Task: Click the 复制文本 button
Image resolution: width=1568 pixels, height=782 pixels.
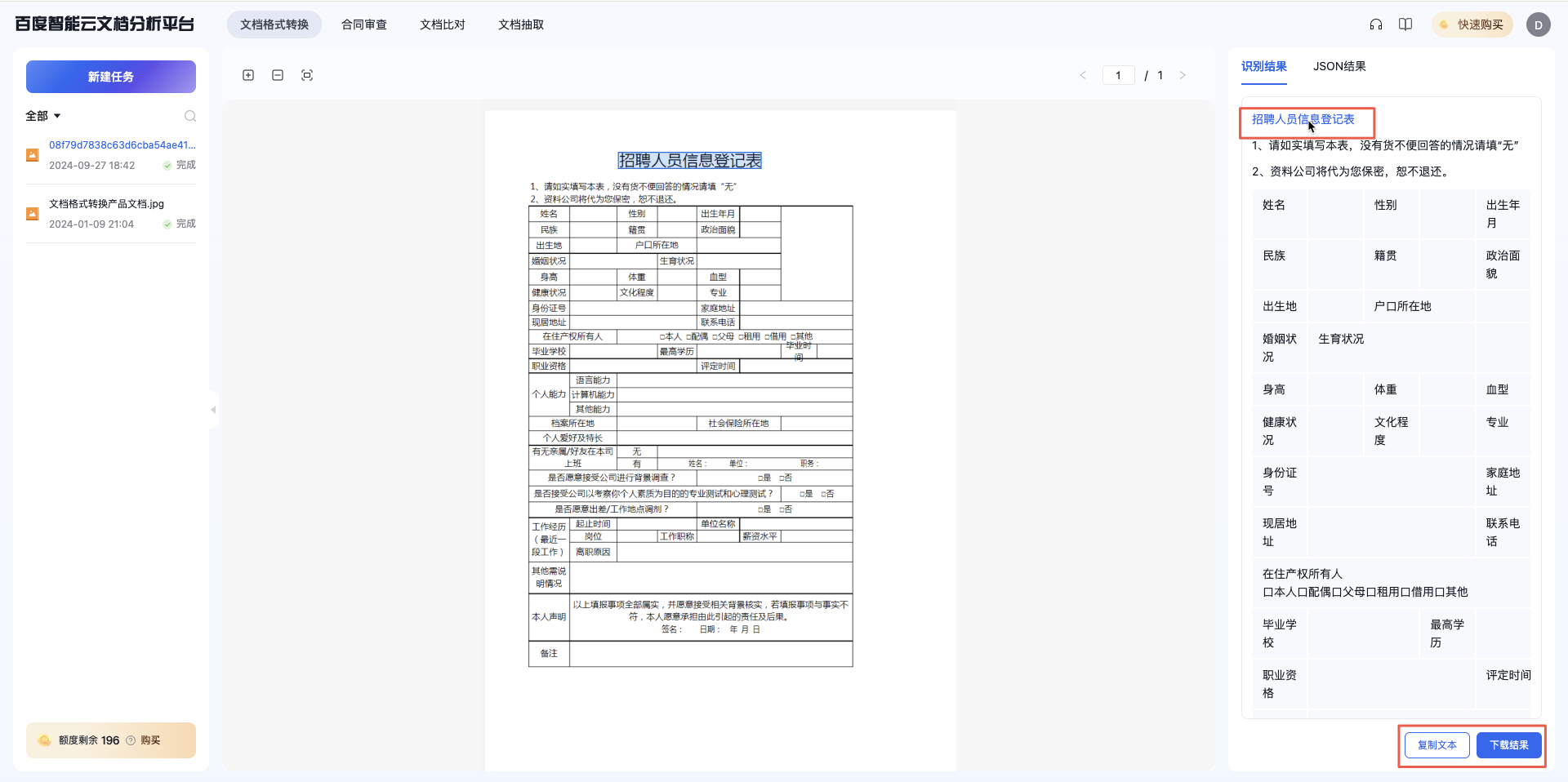Action: (x=1437, y=744)
